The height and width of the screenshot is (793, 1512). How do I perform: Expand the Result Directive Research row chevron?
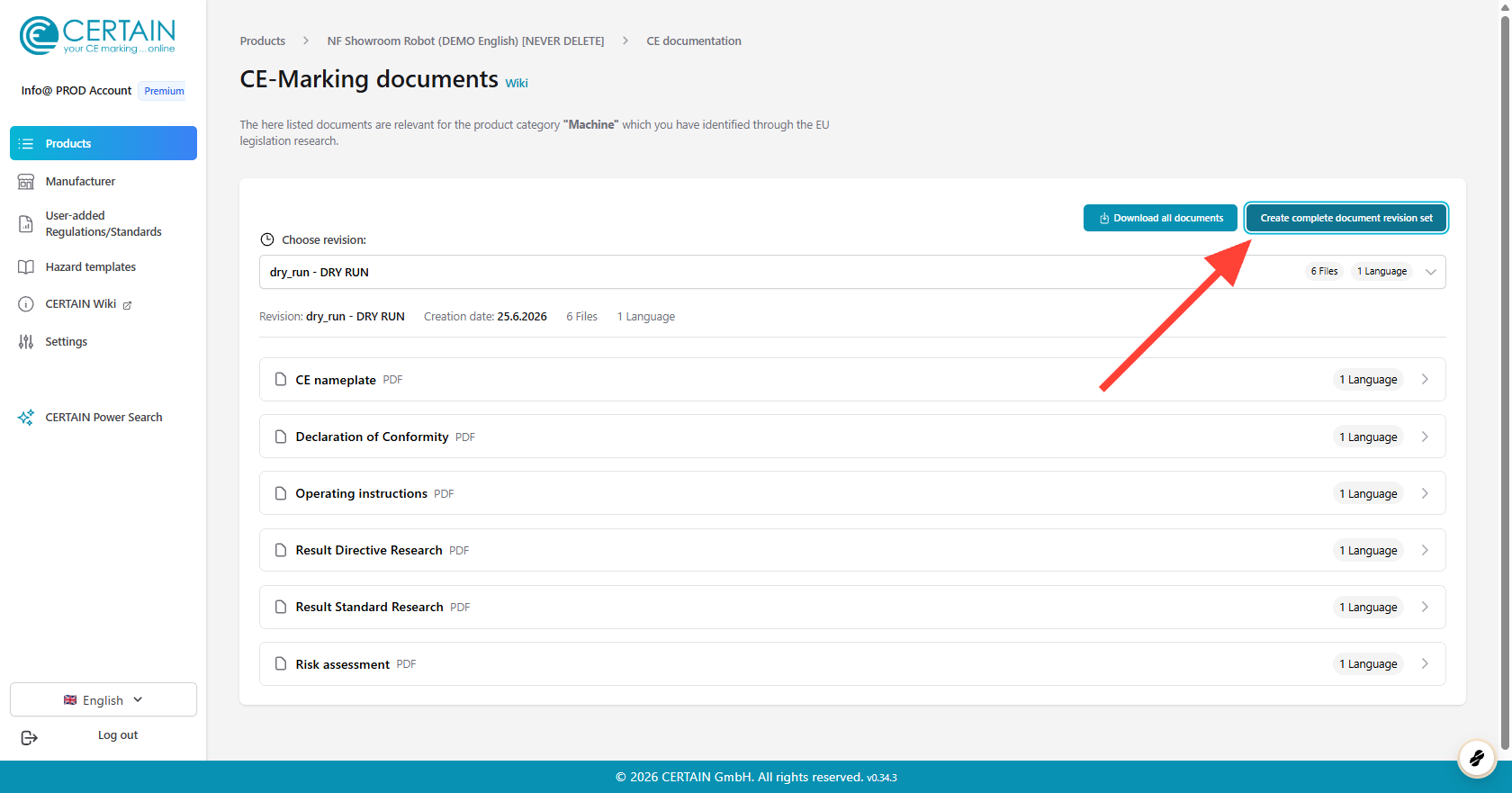coord(1425,550)
